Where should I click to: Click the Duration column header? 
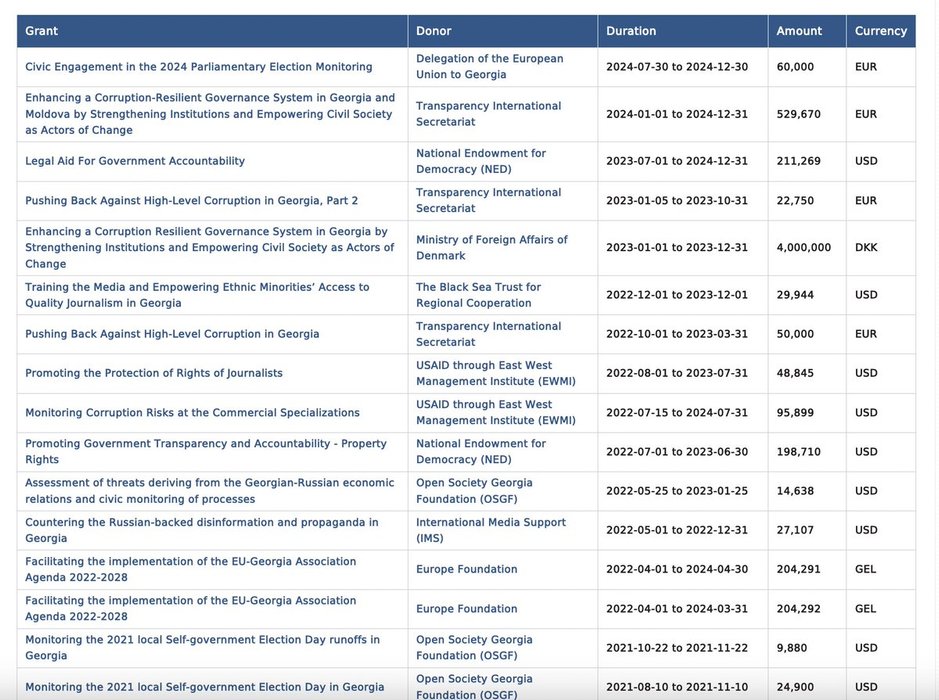coord(631,31)
